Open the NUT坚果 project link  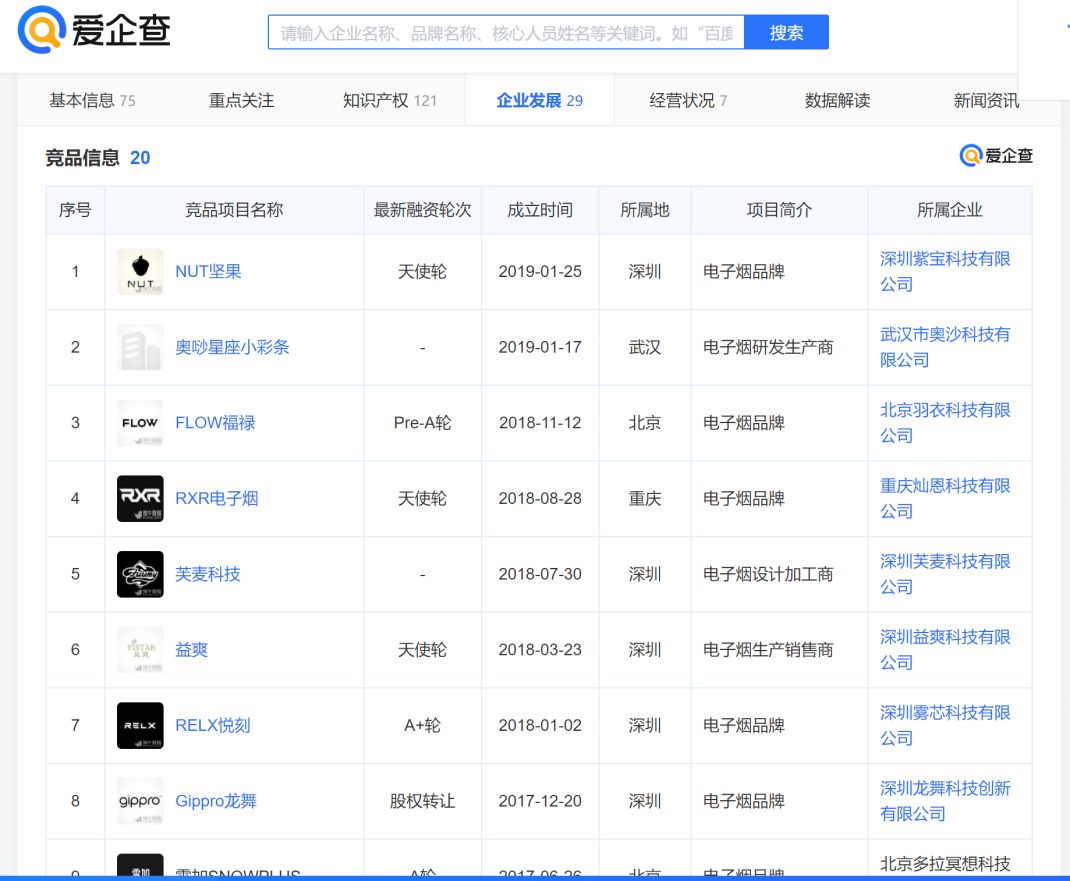click(209, 271)
